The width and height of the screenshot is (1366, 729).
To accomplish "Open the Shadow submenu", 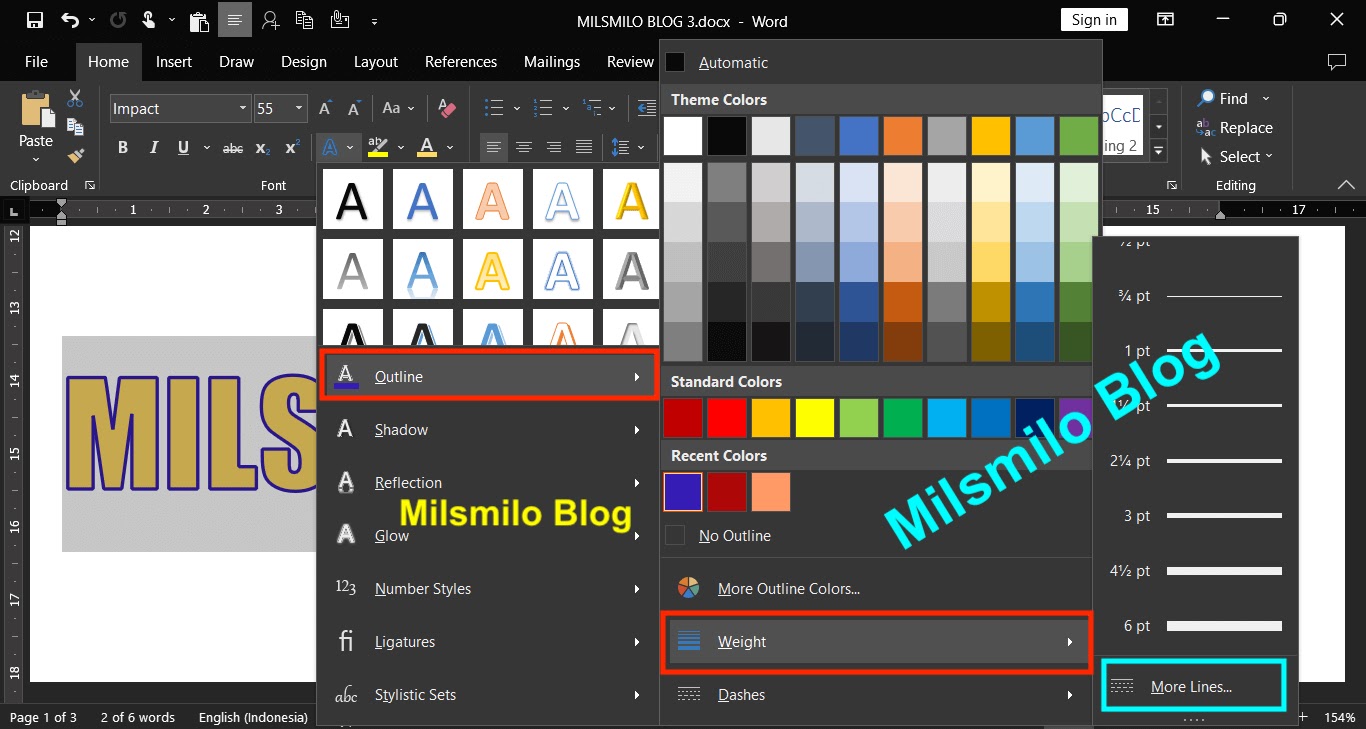I will 488,430.
